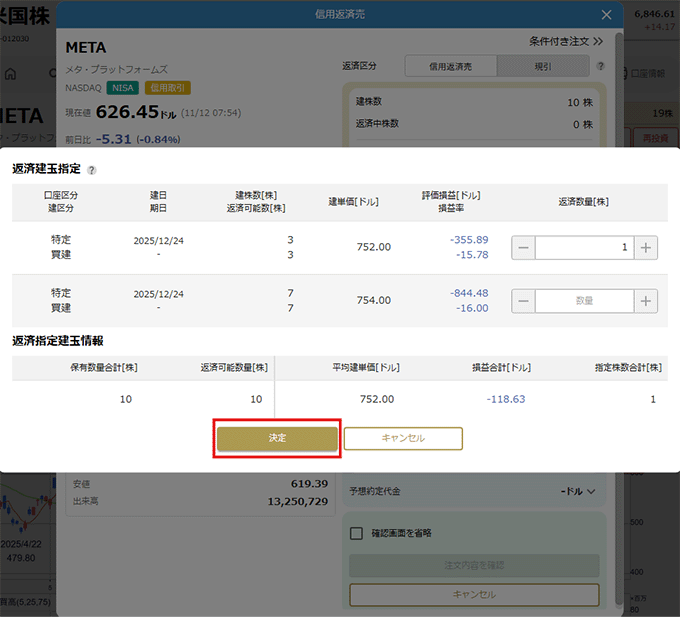
Task: Decrease quantity for the 752.00 position
Action: [523, 248]
